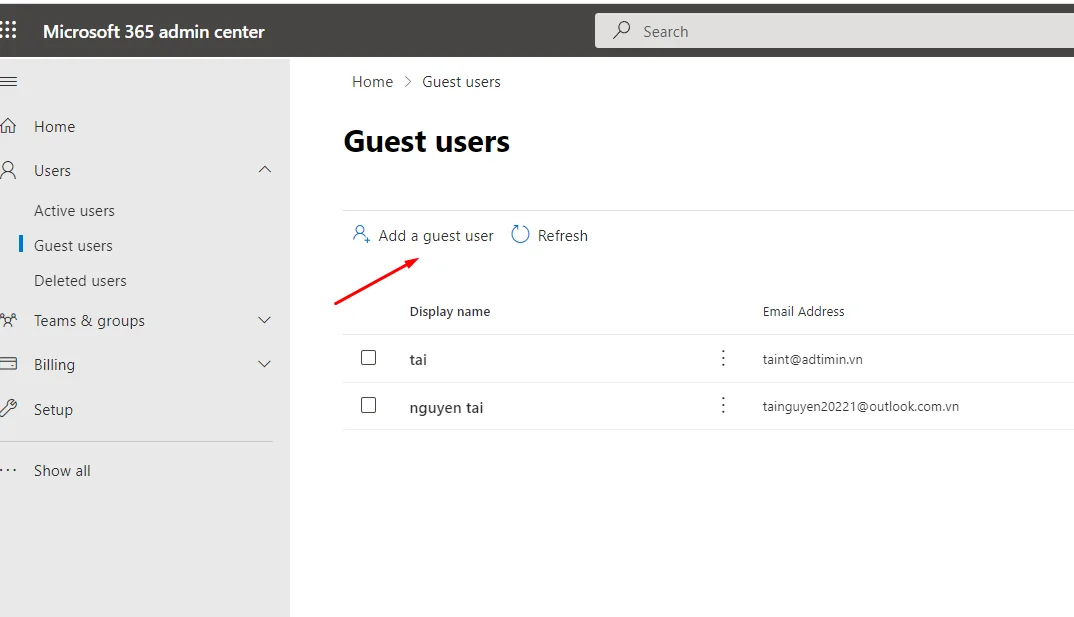Image resolution: width=1074 pixels, height=617 pixels.
Task: Click the Refresh circular arrow icon
Action: tap(520, 234)
